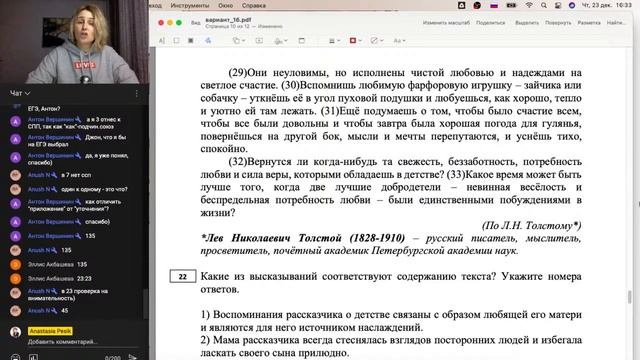Image resolution: width=640 pixels, height=360 pixels.
Task: Click the date and time in menu bar
Action: (607, 5)
